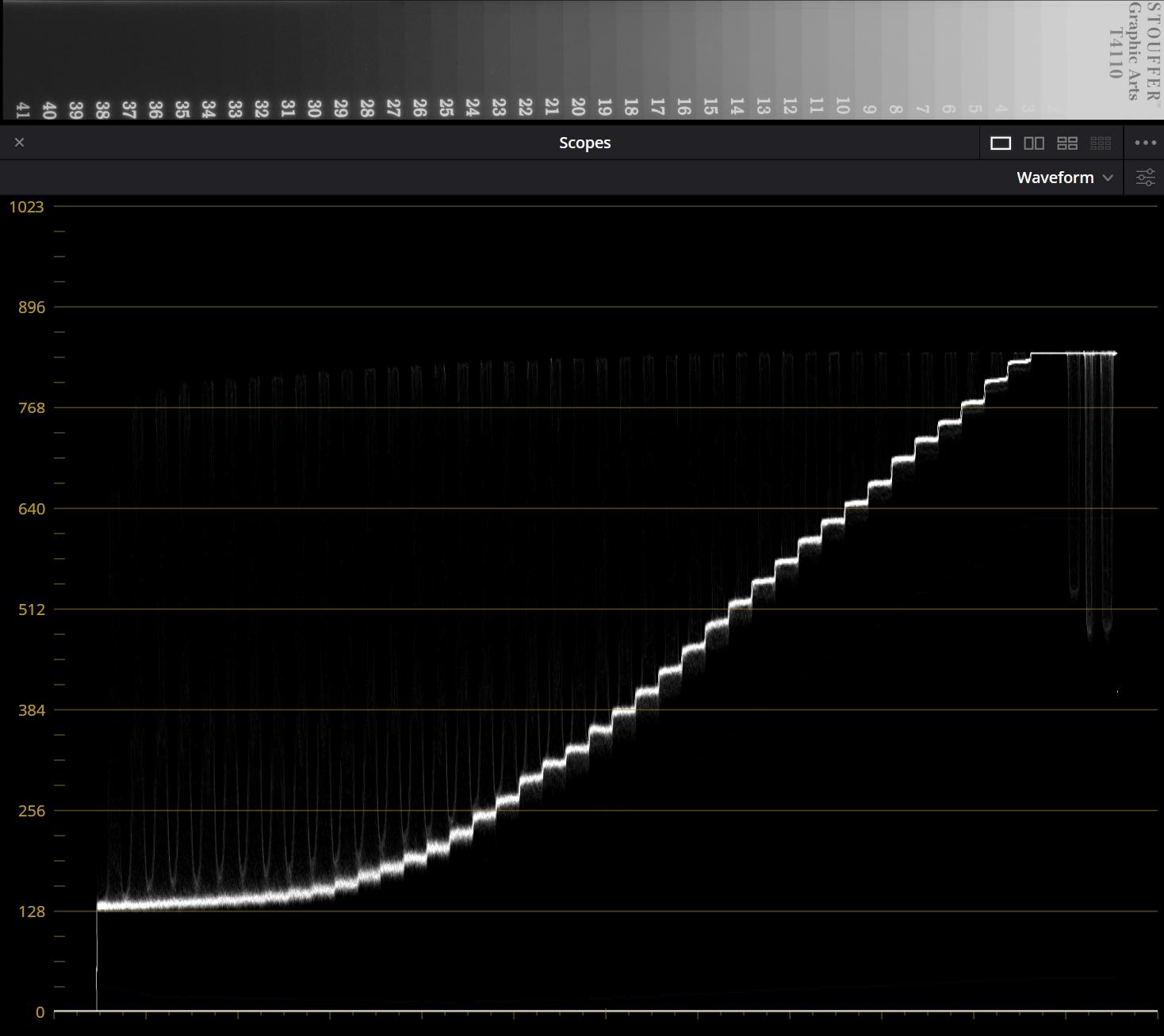This screenshot has width=1164, height=1036.
Task: Close the Scopes panel
Action: point(20,143)
